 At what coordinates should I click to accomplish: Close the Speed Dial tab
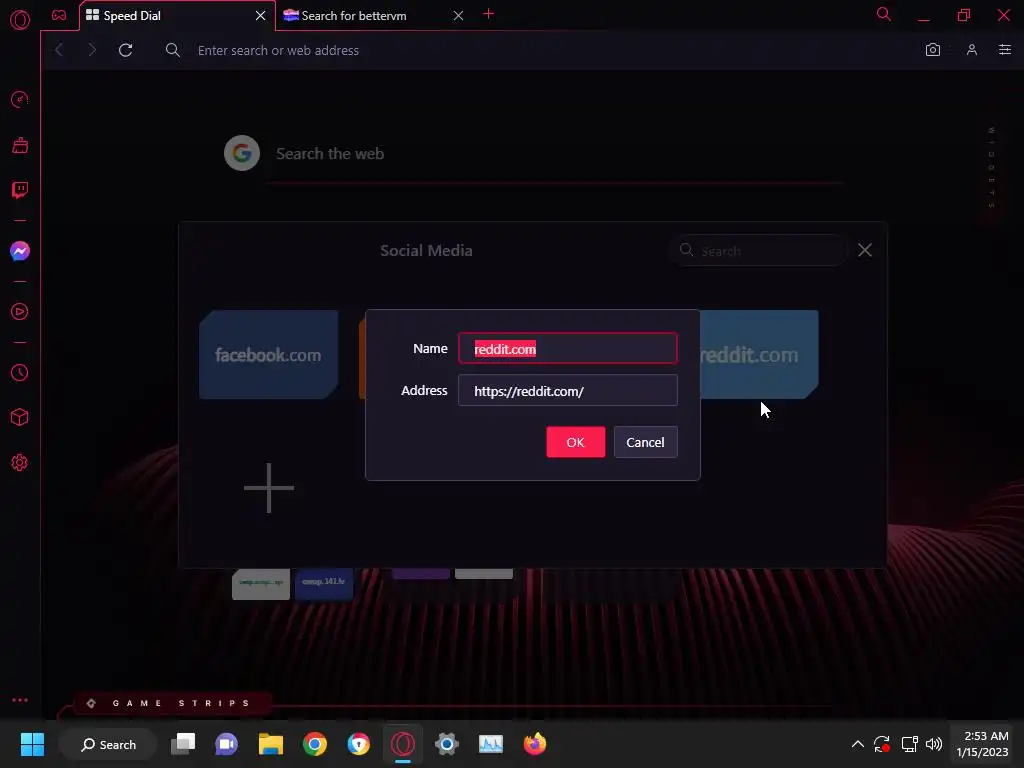click(x=261, y=16)
